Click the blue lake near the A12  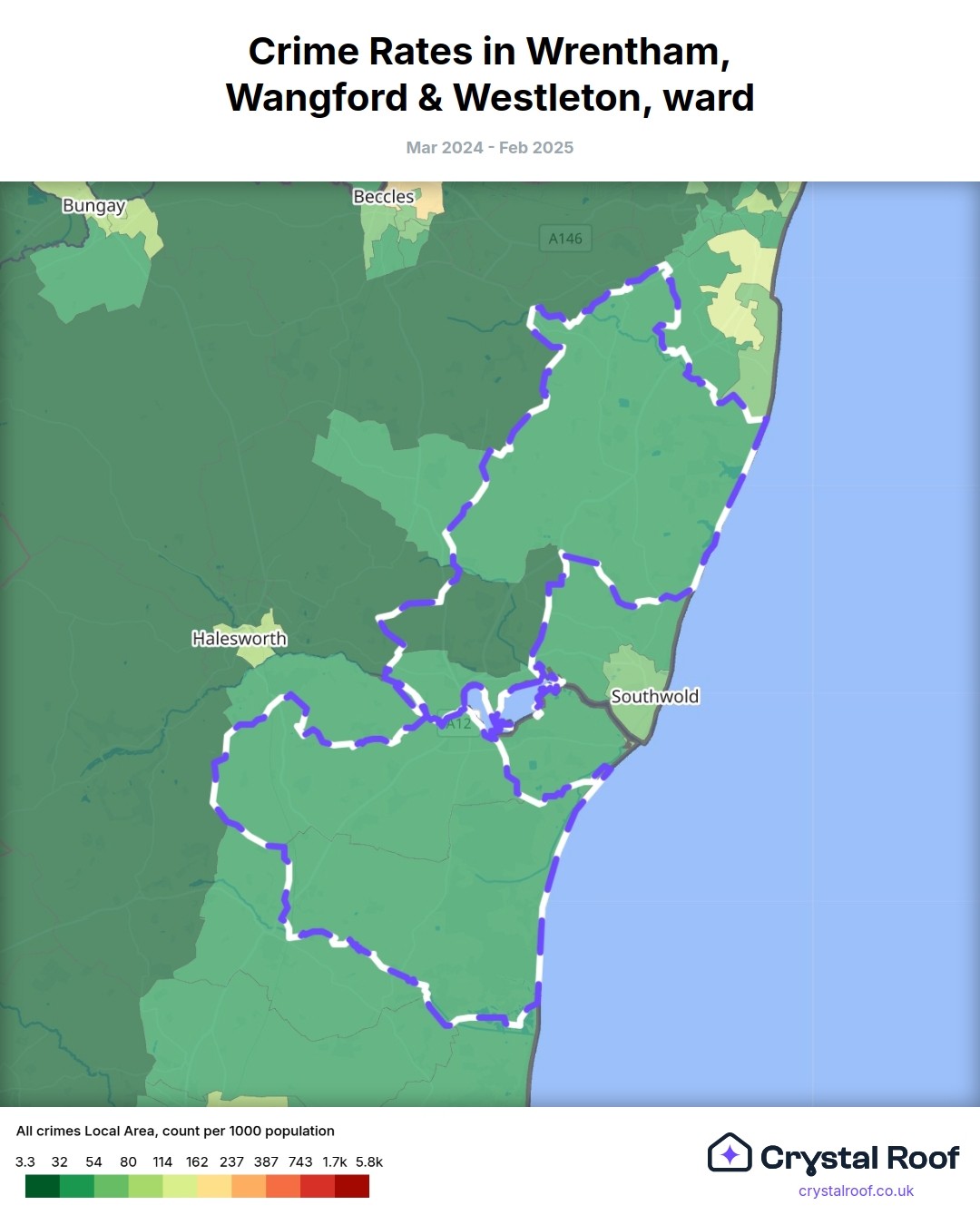pos(514,704)
